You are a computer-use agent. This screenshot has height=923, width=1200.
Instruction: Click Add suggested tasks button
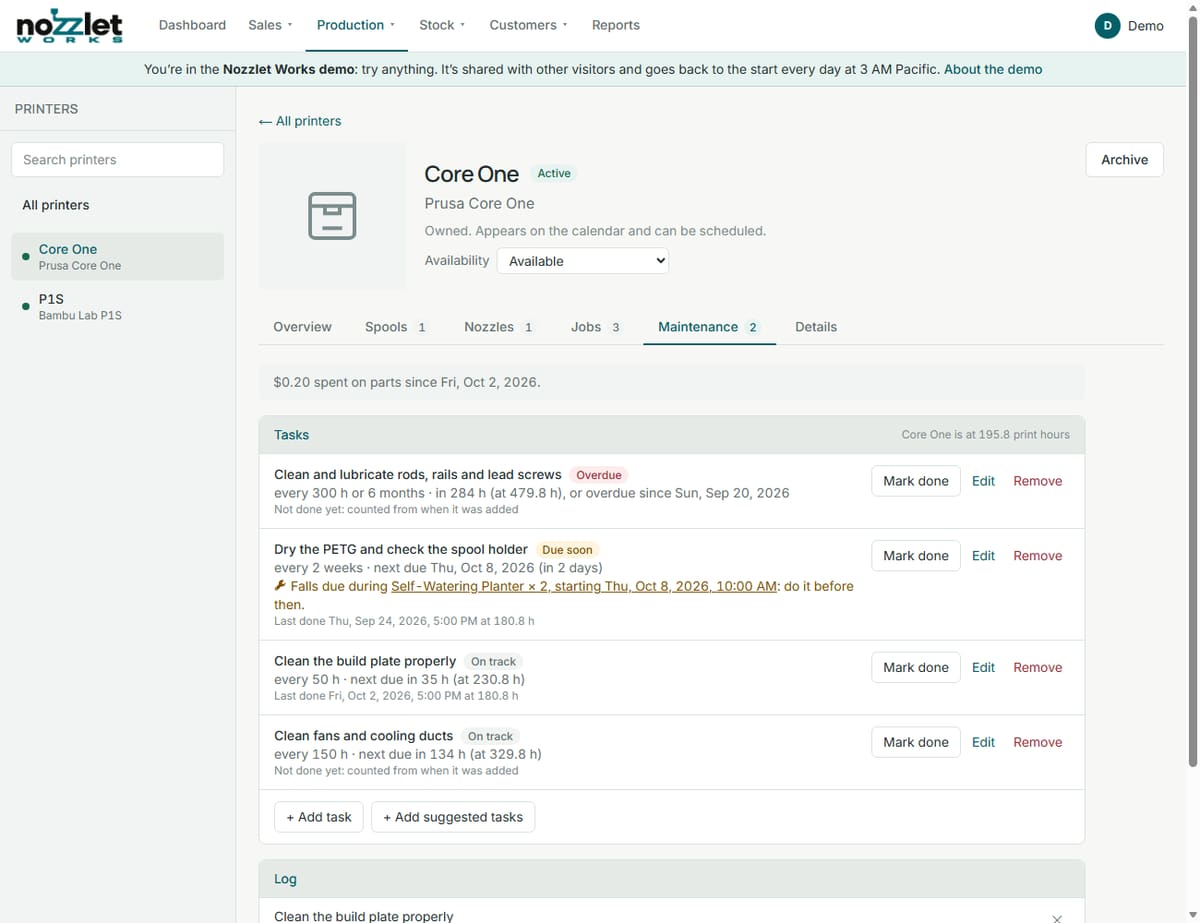(x=453, y=817)
